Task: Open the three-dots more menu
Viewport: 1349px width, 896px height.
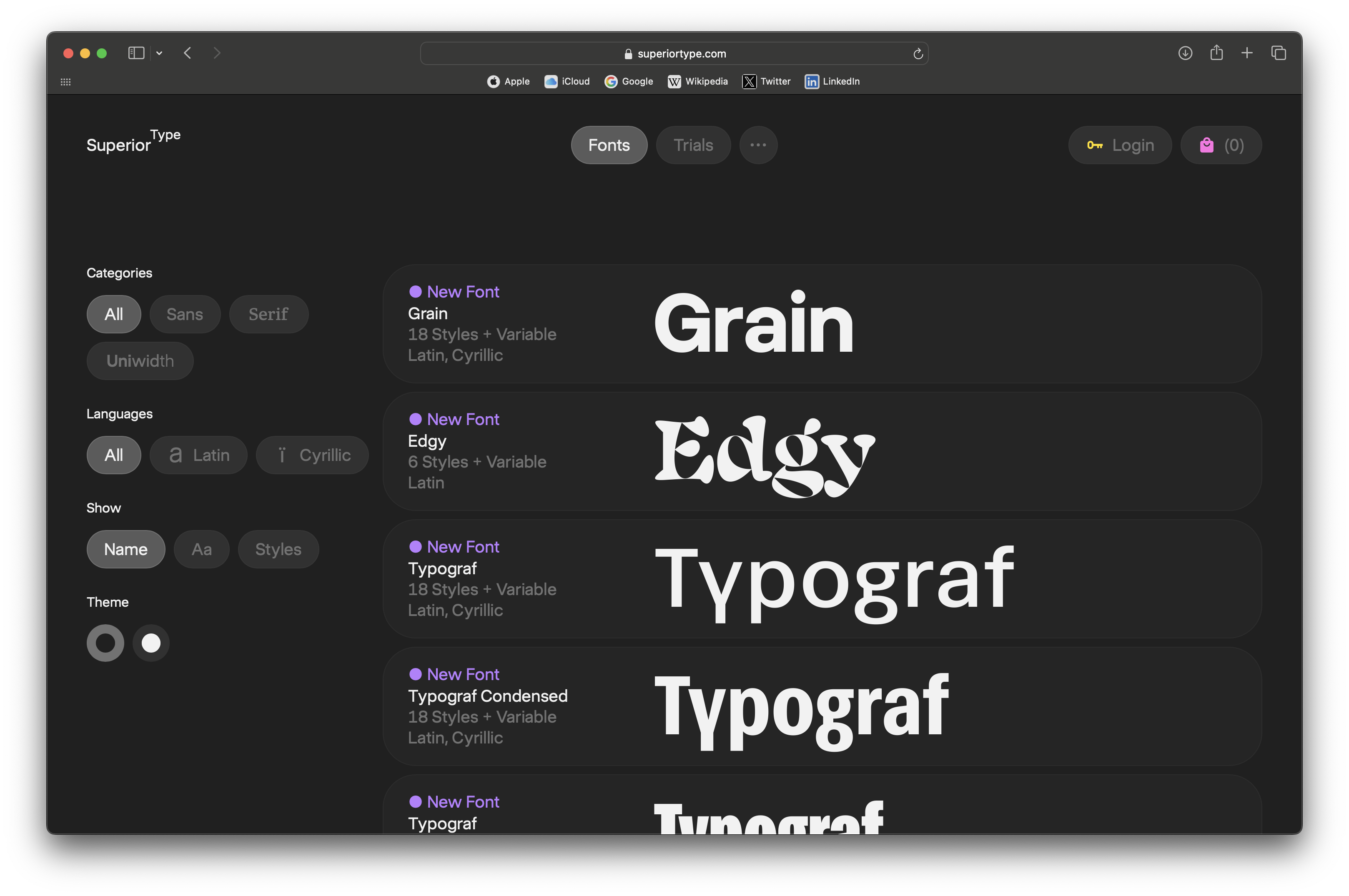Action: [x=758, y=145]
